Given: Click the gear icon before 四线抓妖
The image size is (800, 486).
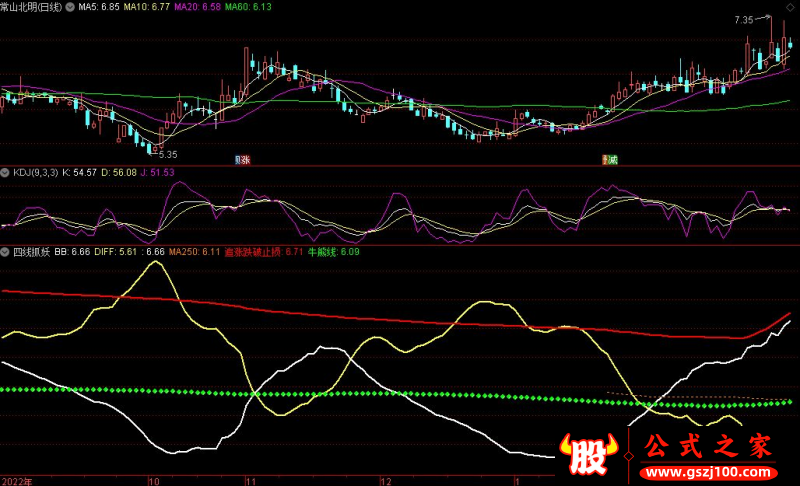Looking at the screenshot, I should pyautogui.click(x=6, y=253).
